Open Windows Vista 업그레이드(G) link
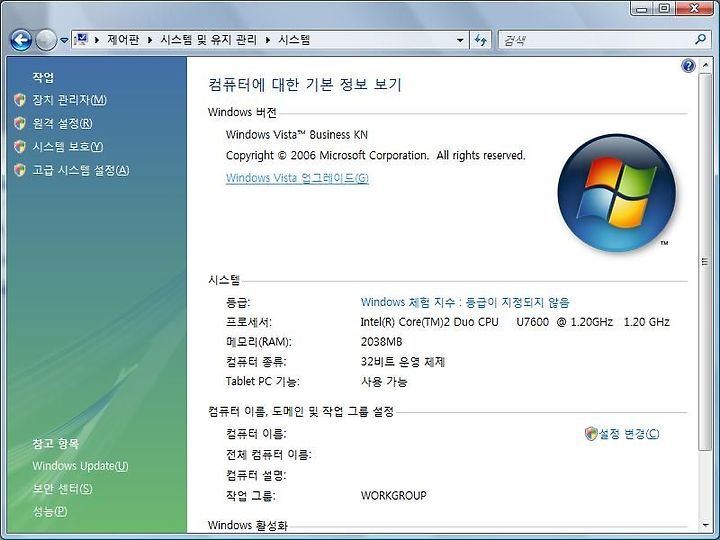Image resolution: width=720 pixels, height=540 pixels. coord(297,178)
